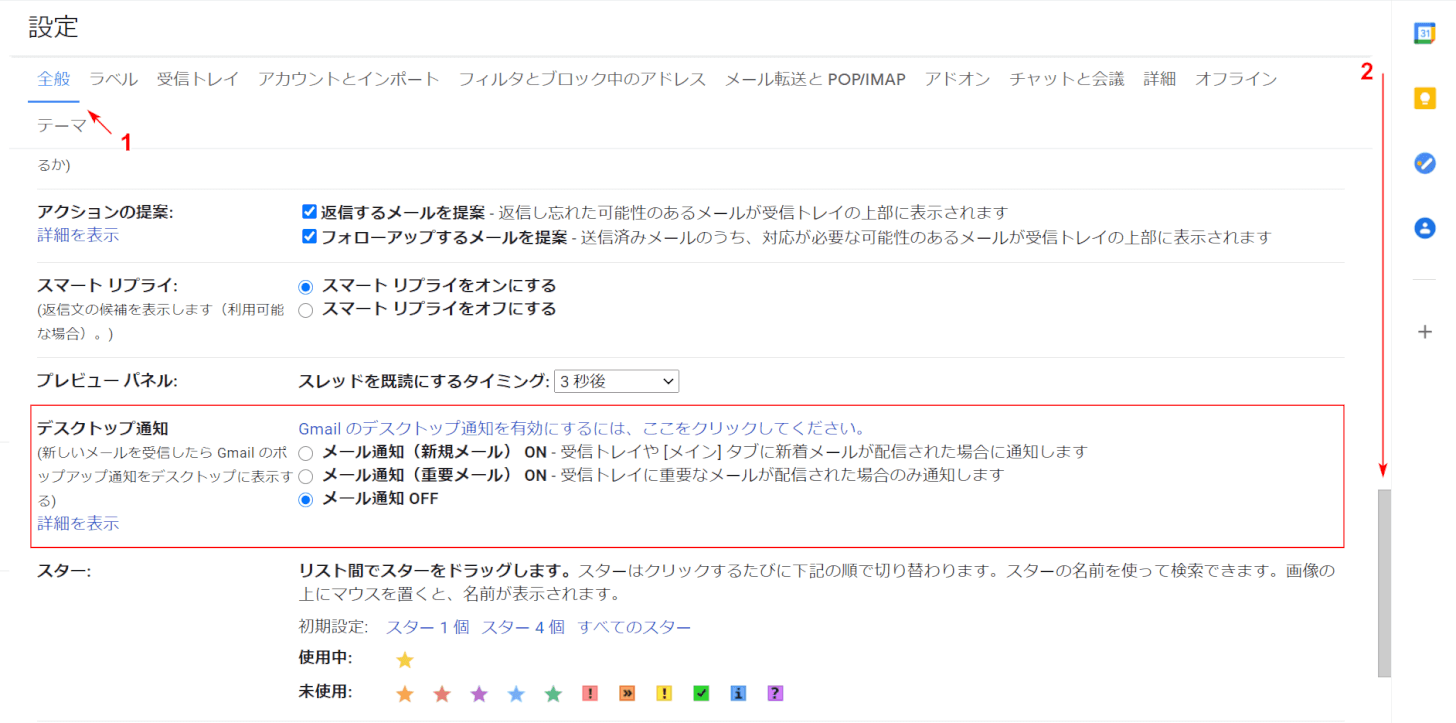Open the スレッドを既読にするタイミング dropdown
The height and width of the screenshot is (723, 1456).
[616, 381]
